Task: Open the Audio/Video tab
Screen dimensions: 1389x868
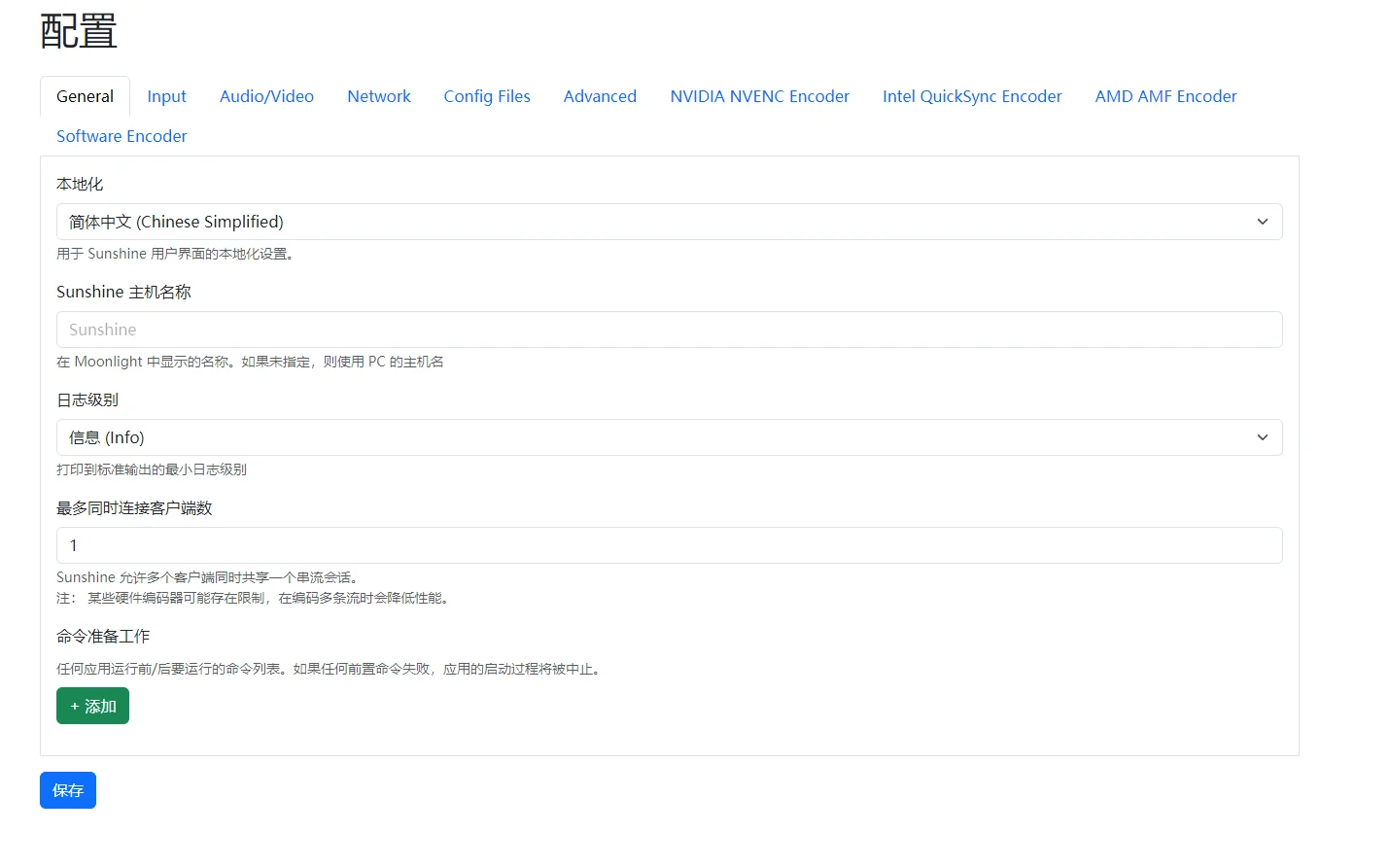Action: [266, 96]
